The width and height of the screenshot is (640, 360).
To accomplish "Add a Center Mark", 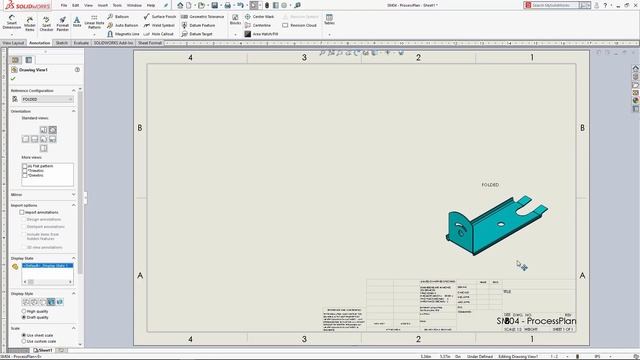I will tap(259, 16).
